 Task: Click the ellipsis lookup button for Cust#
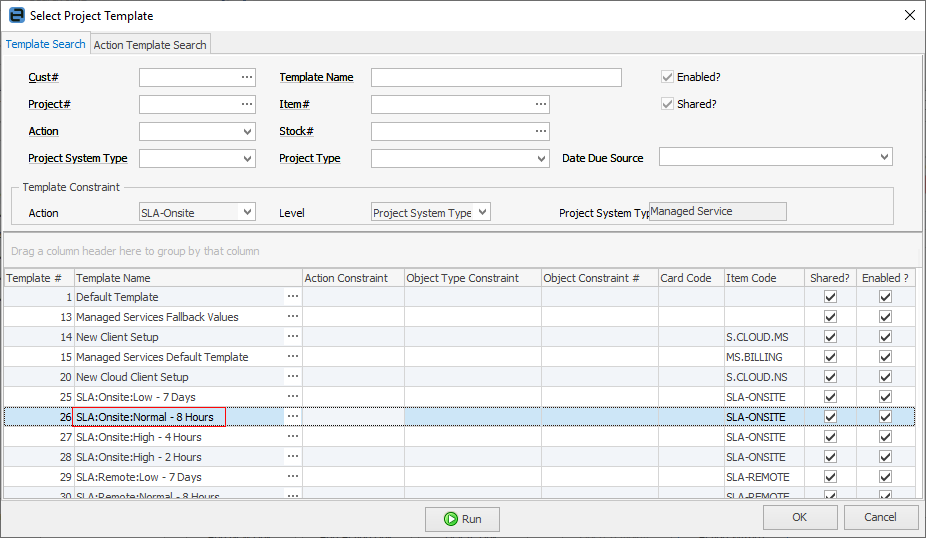pyautogui.click(x=246, y=77)
